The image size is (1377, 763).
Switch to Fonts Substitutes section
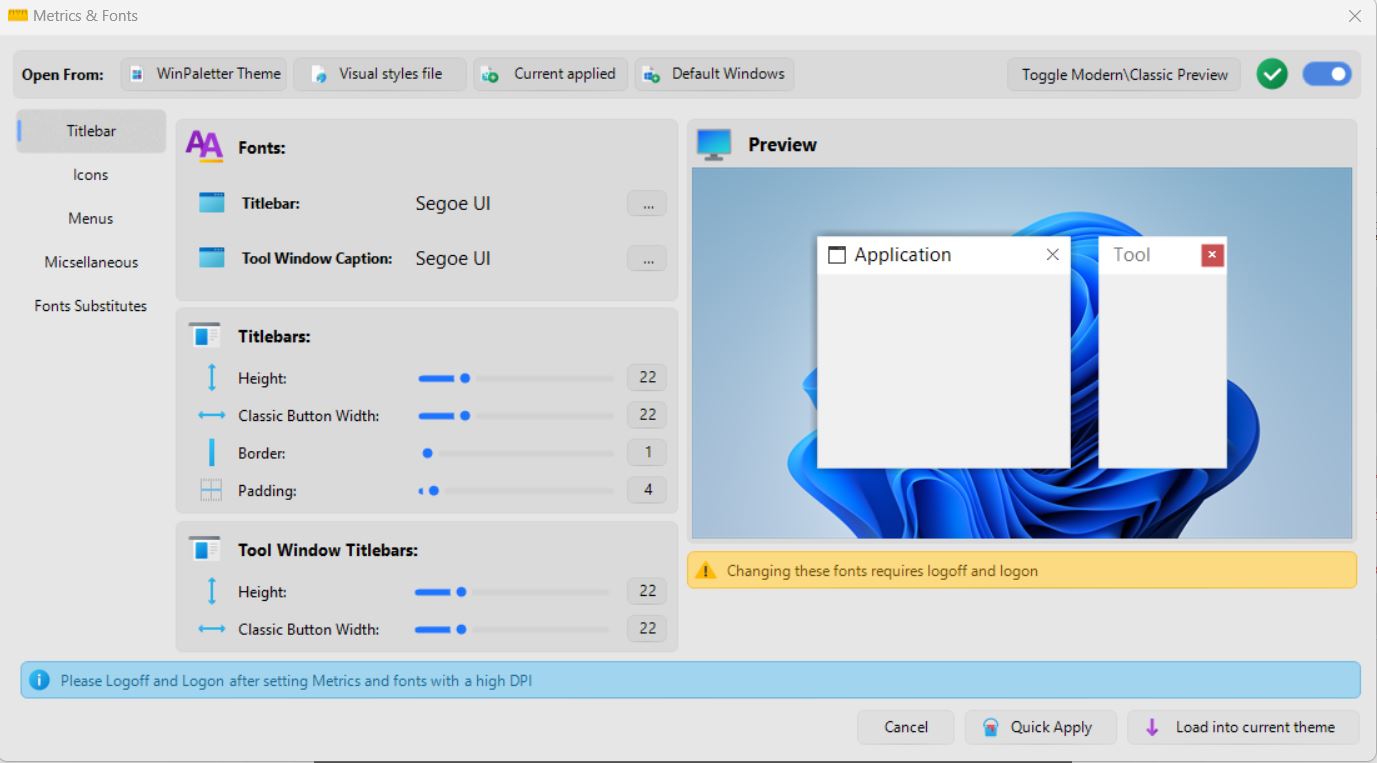(91, 306)
